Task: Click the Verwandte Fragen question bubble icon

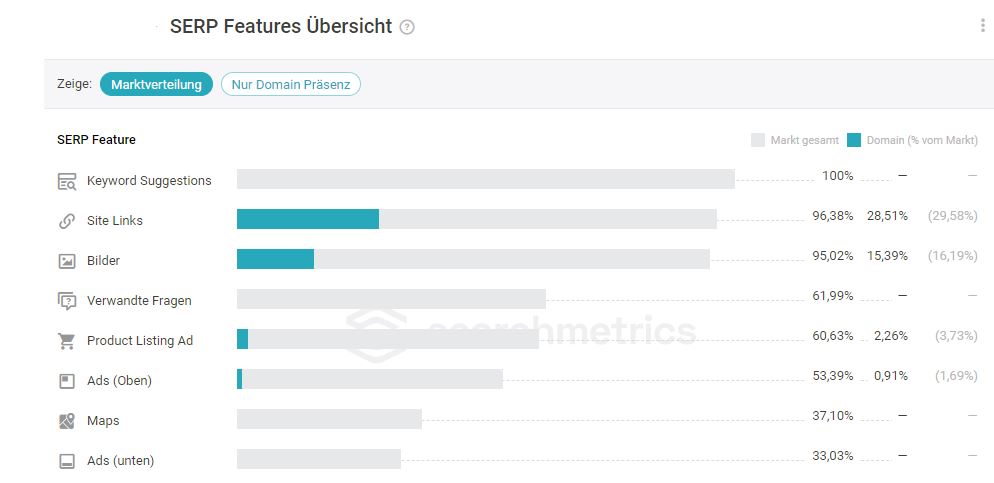Action: coord(67,301)
